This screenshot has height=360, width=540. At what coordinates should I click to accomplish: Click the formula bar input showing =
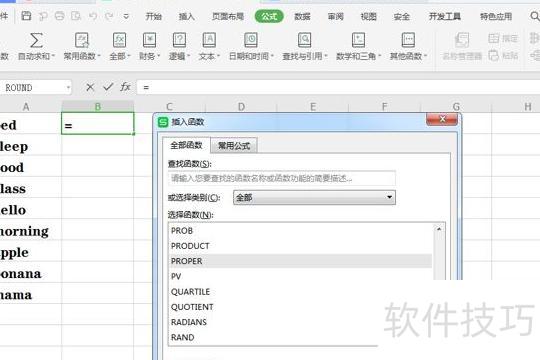click(338, 88)
